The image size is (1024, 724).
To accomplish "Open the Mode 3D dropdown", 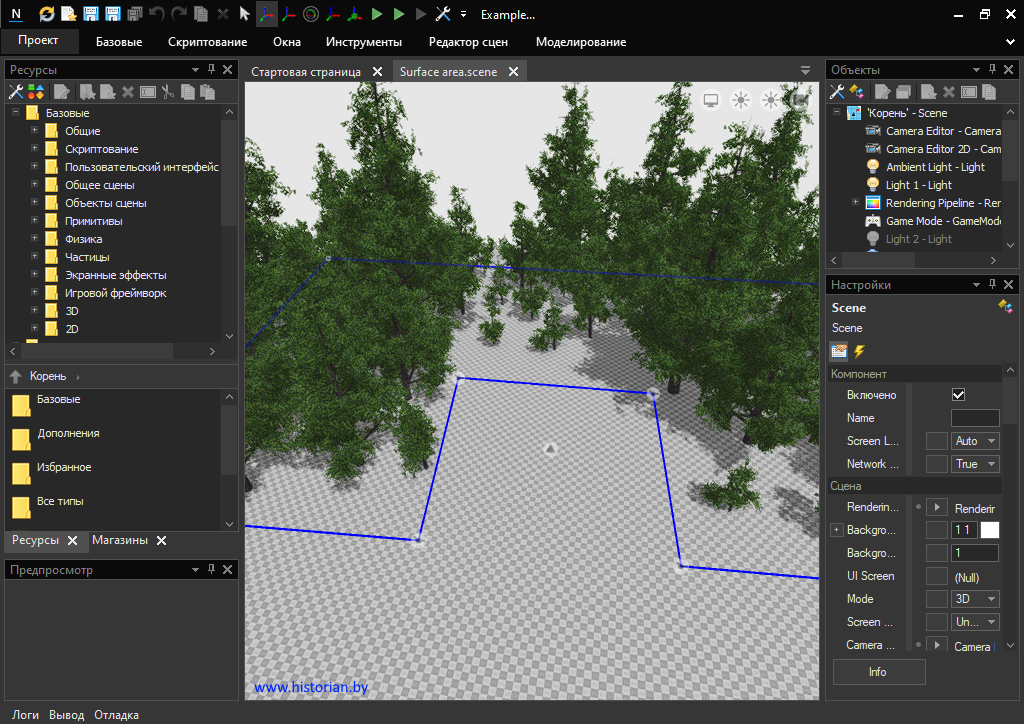I will pyautogui.click(x=975, y=599).
